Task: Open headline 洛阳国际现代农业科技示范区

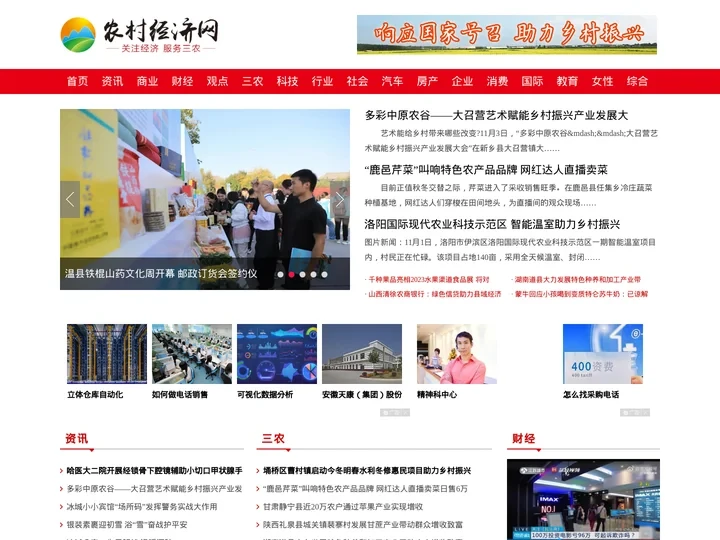Action: click(x=492, y=225)
